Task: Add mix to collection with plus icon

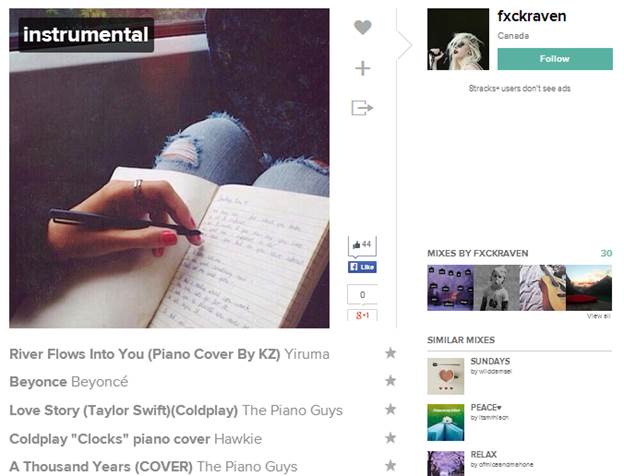Action: click(x=363, y=68)
